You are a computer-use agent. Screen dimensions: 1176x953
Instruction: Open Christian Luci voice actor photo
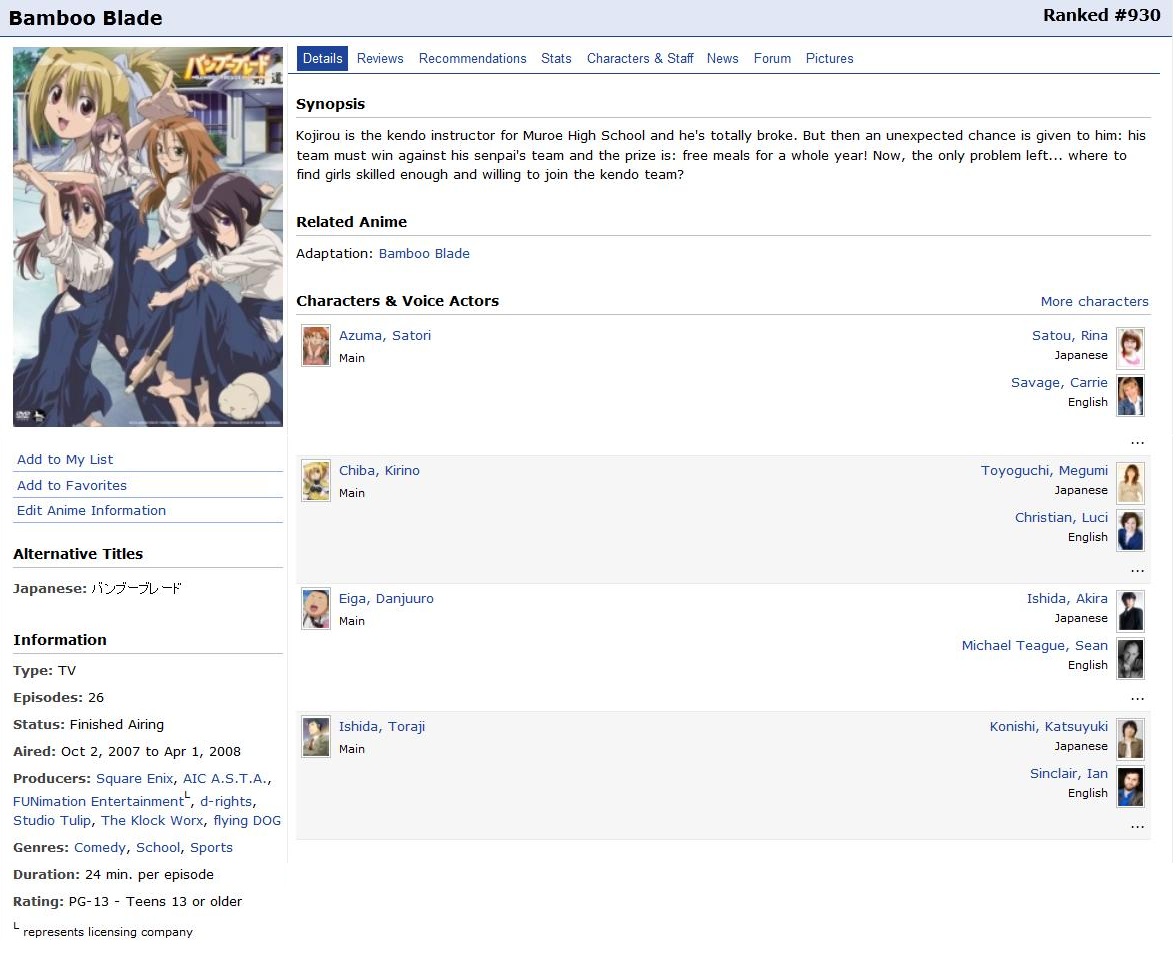(x=1130, y=530)
